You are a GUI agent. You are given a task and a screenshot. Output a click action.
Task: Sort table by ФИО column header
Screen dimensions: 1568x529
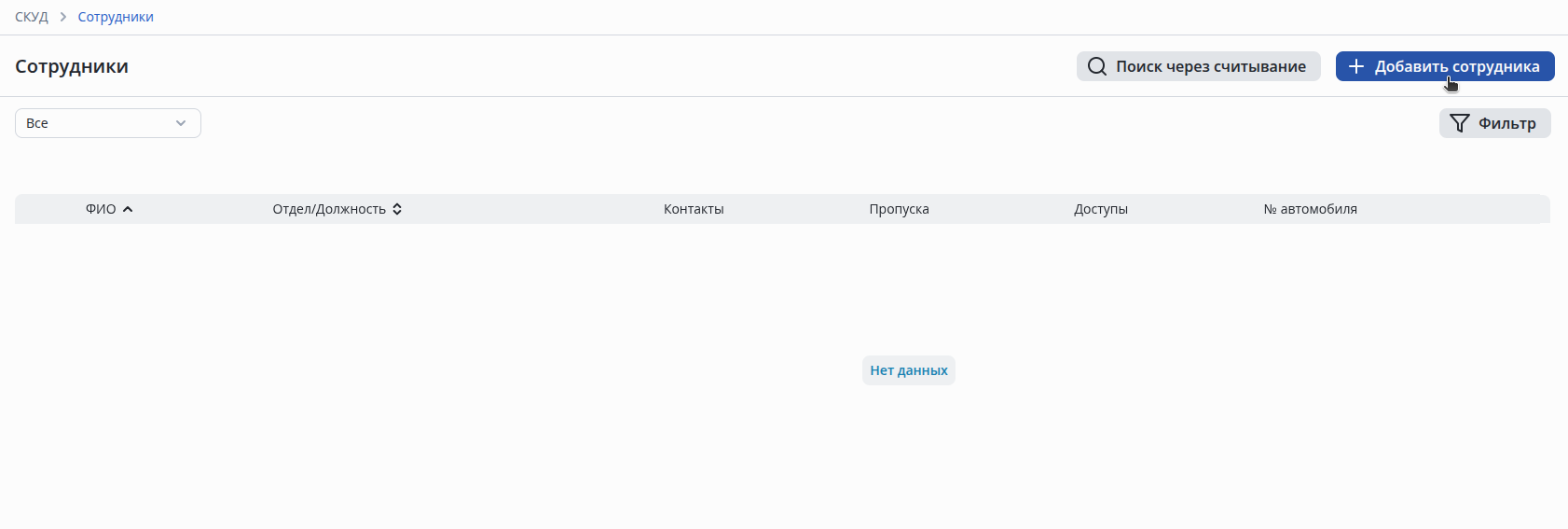click(x=101, y=209)
